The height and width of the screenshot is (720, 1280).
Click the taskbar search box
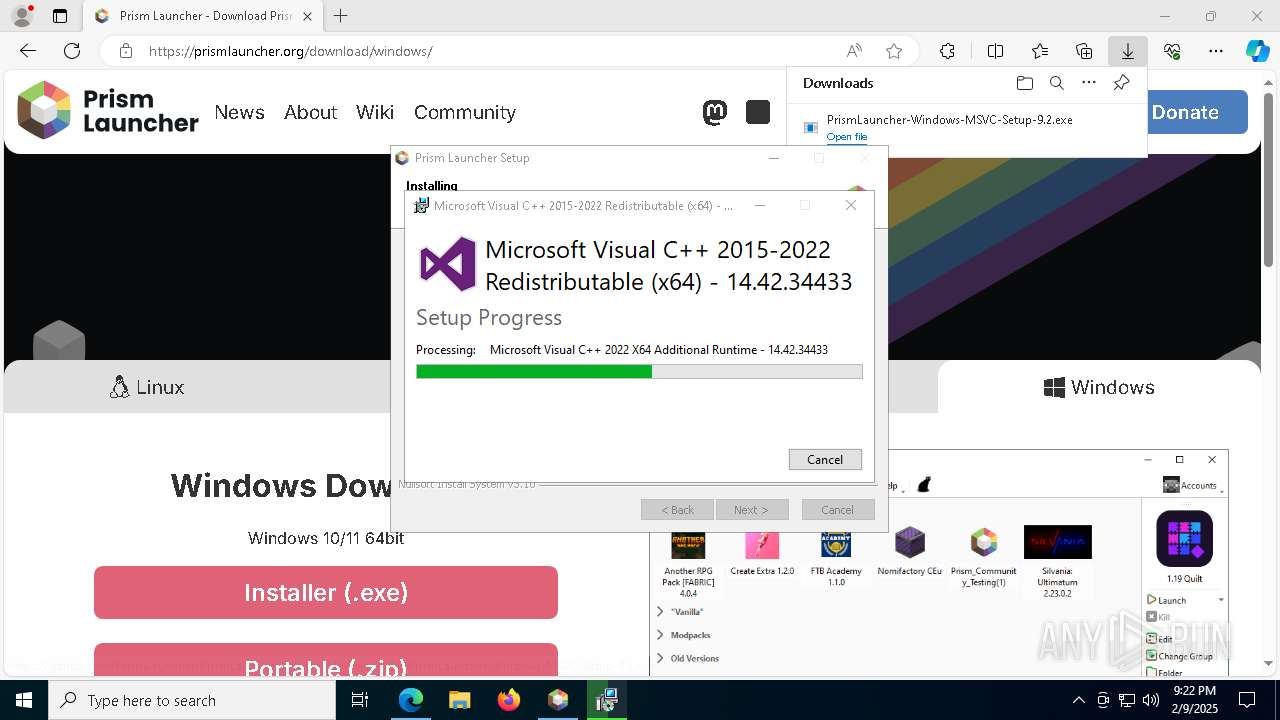point(192,700)
